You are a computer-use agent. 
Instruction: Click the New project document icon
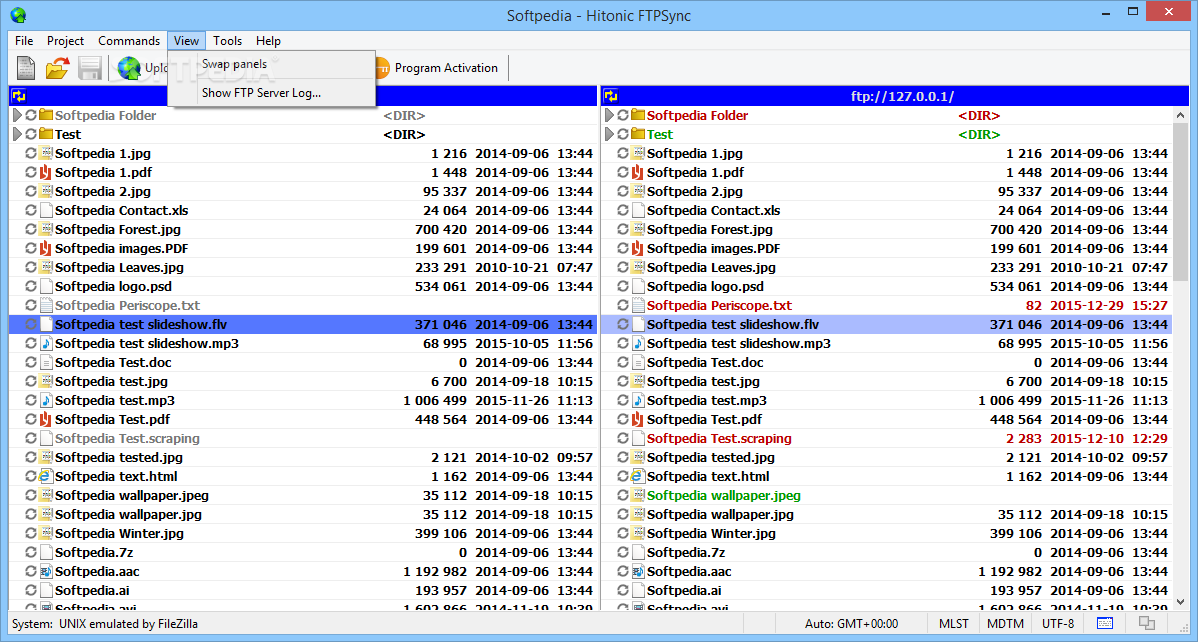coord(26,68)
